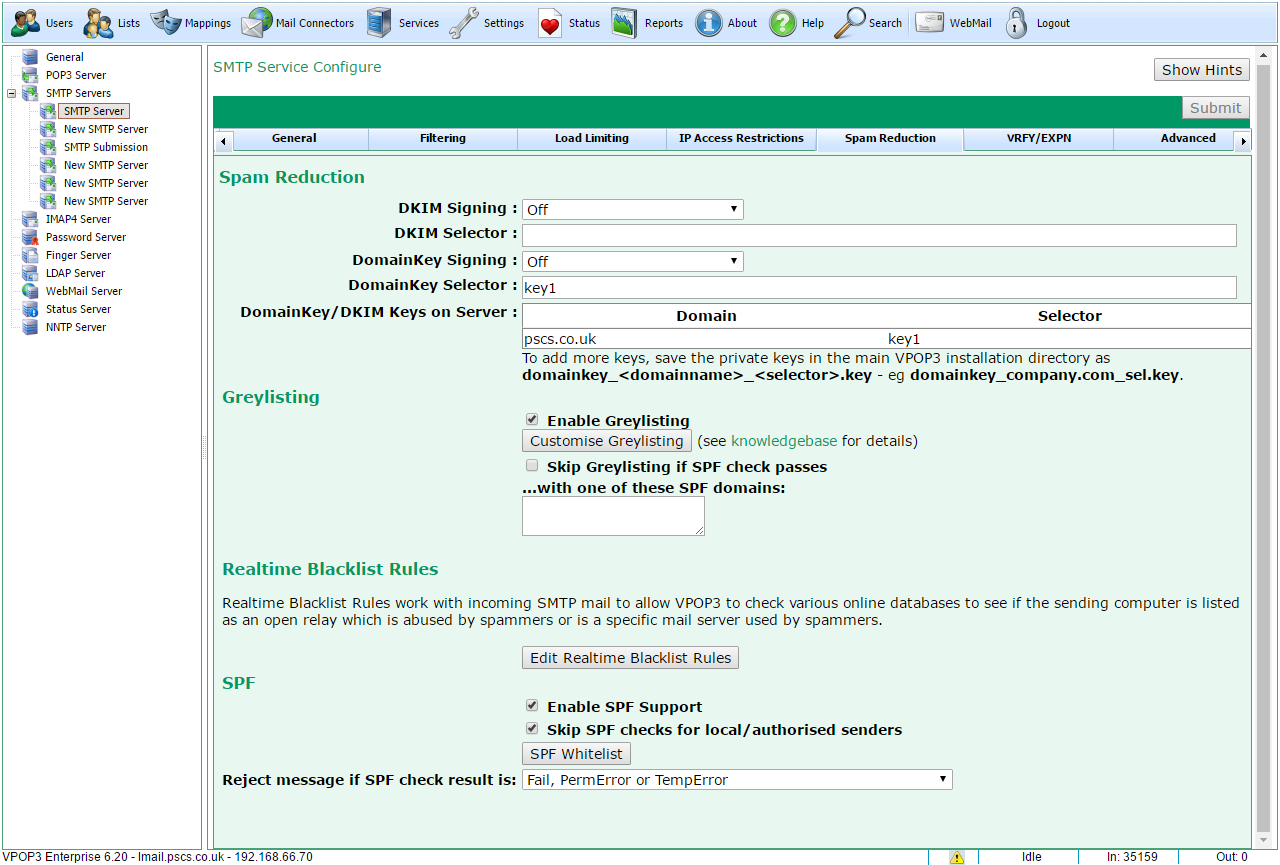Screen dimensions: 1280x865
Task: Click the warning icon in status bar
Action: click(957, 857)
